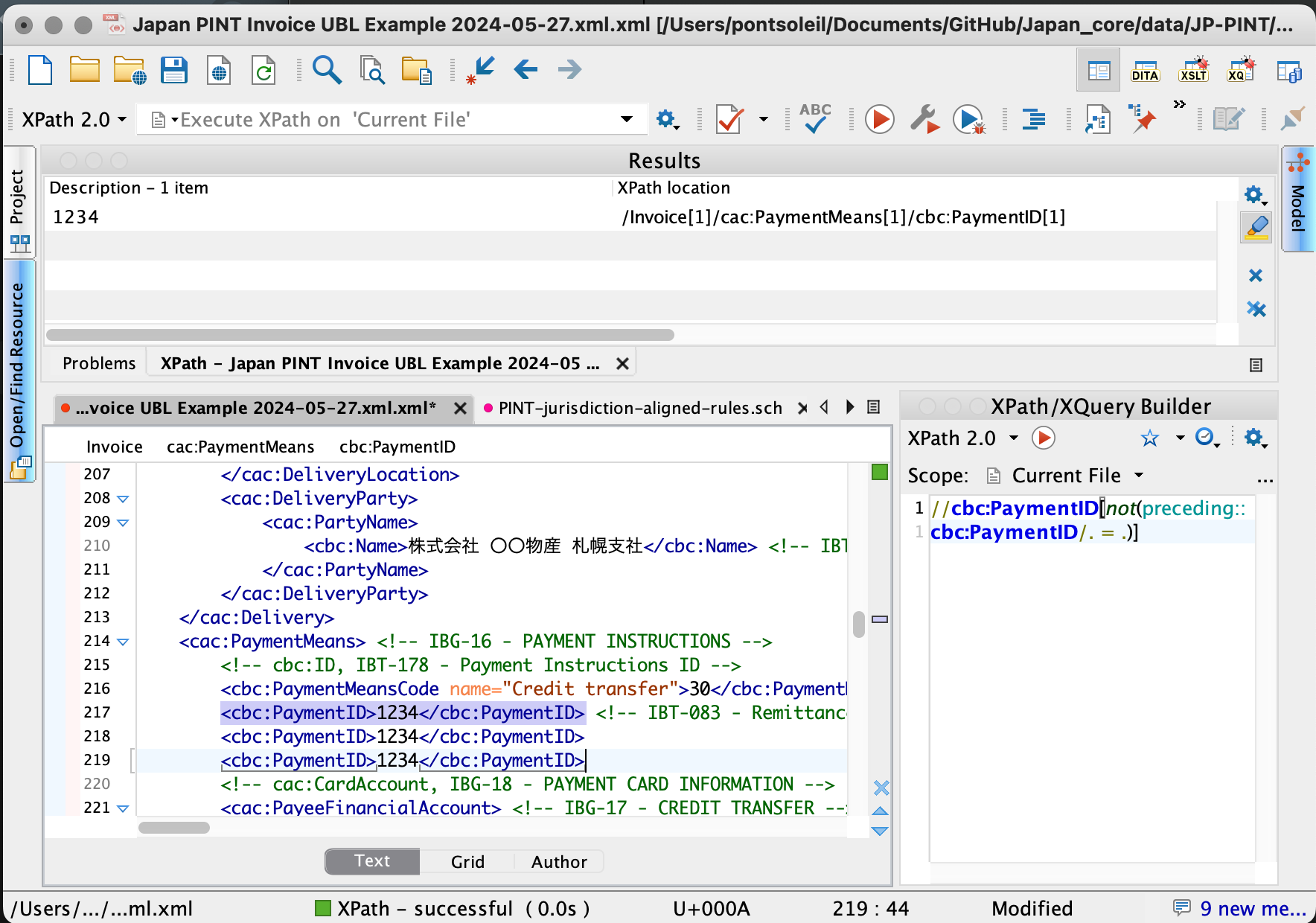Toggle the results highlight marker icon
Screen dimensions: 1316x923
(x=1256, y=227)
